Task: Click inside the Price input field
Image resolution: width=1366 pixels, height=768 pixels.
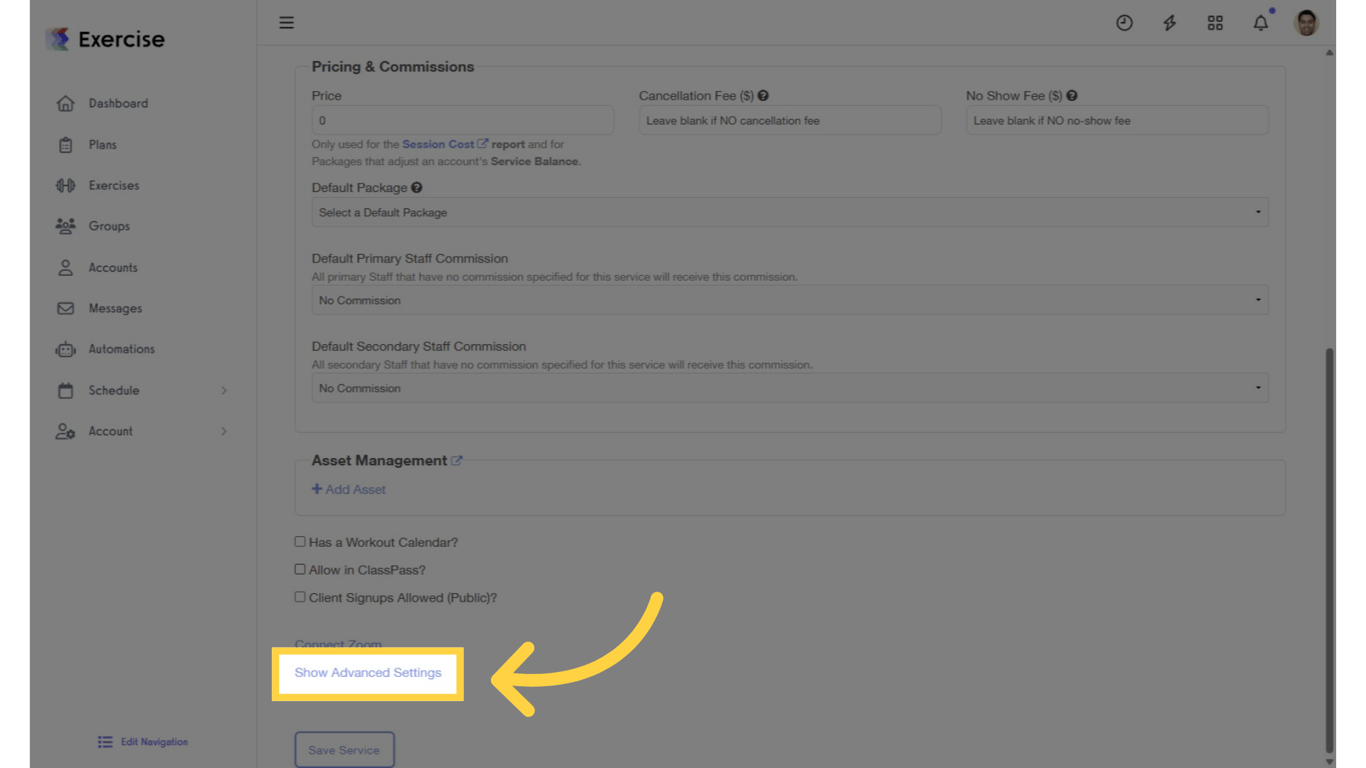Action: (462, 120)
